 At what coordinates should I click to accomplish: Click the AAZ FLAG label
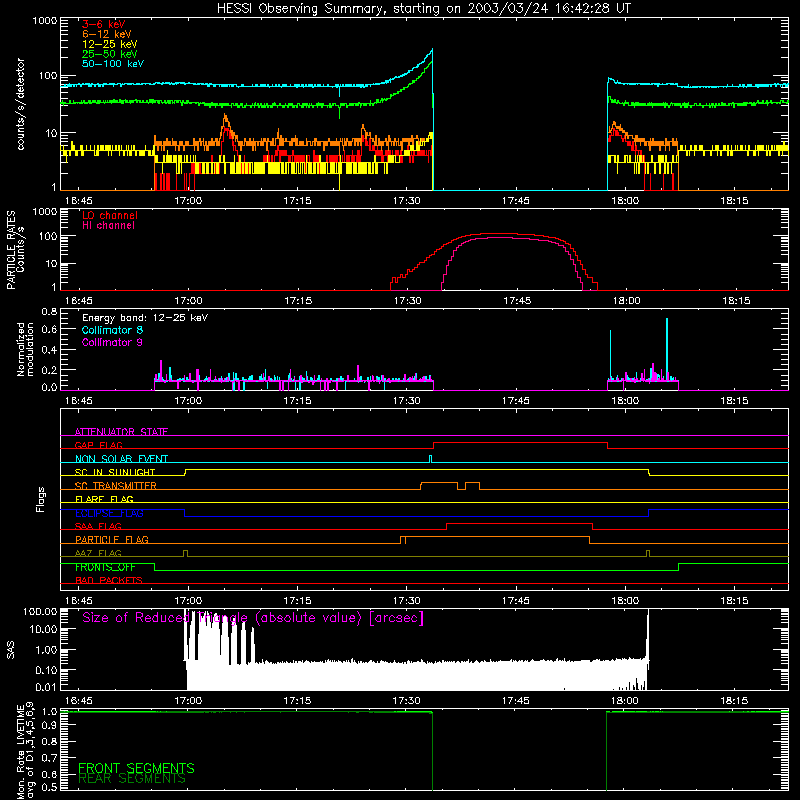98,553
